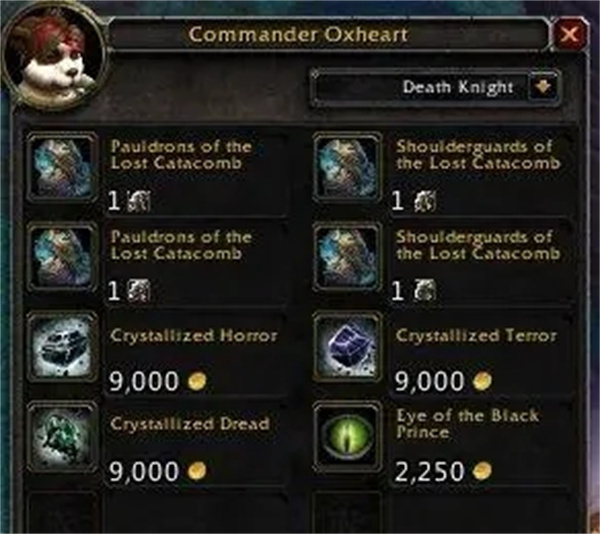Click the 9,000 price under Crystallized Horror
Screen dimensions: 600x534
(x=144, y=381)
